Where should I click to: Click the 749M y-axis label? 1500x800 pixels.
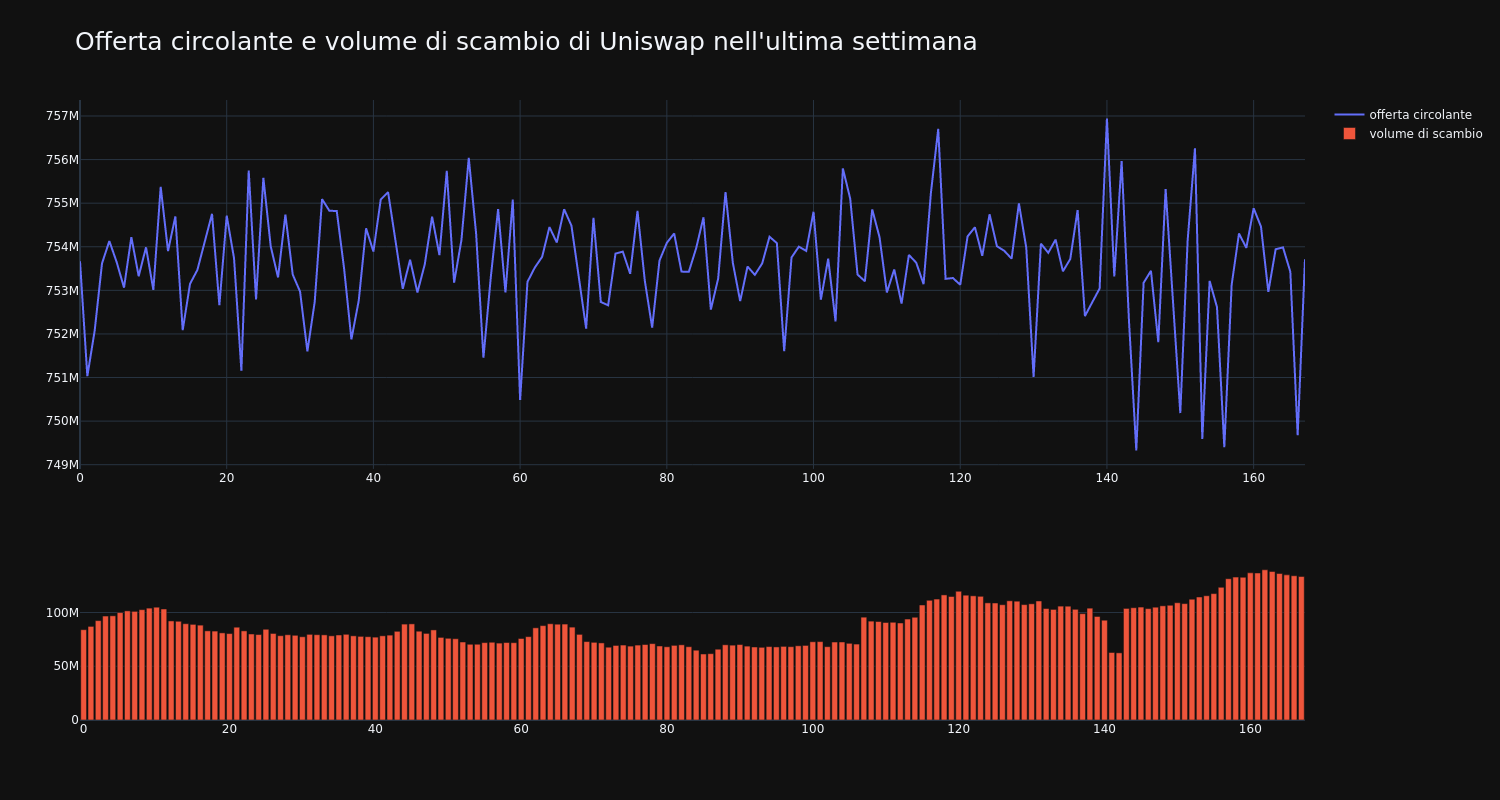[x=62, y=465]
